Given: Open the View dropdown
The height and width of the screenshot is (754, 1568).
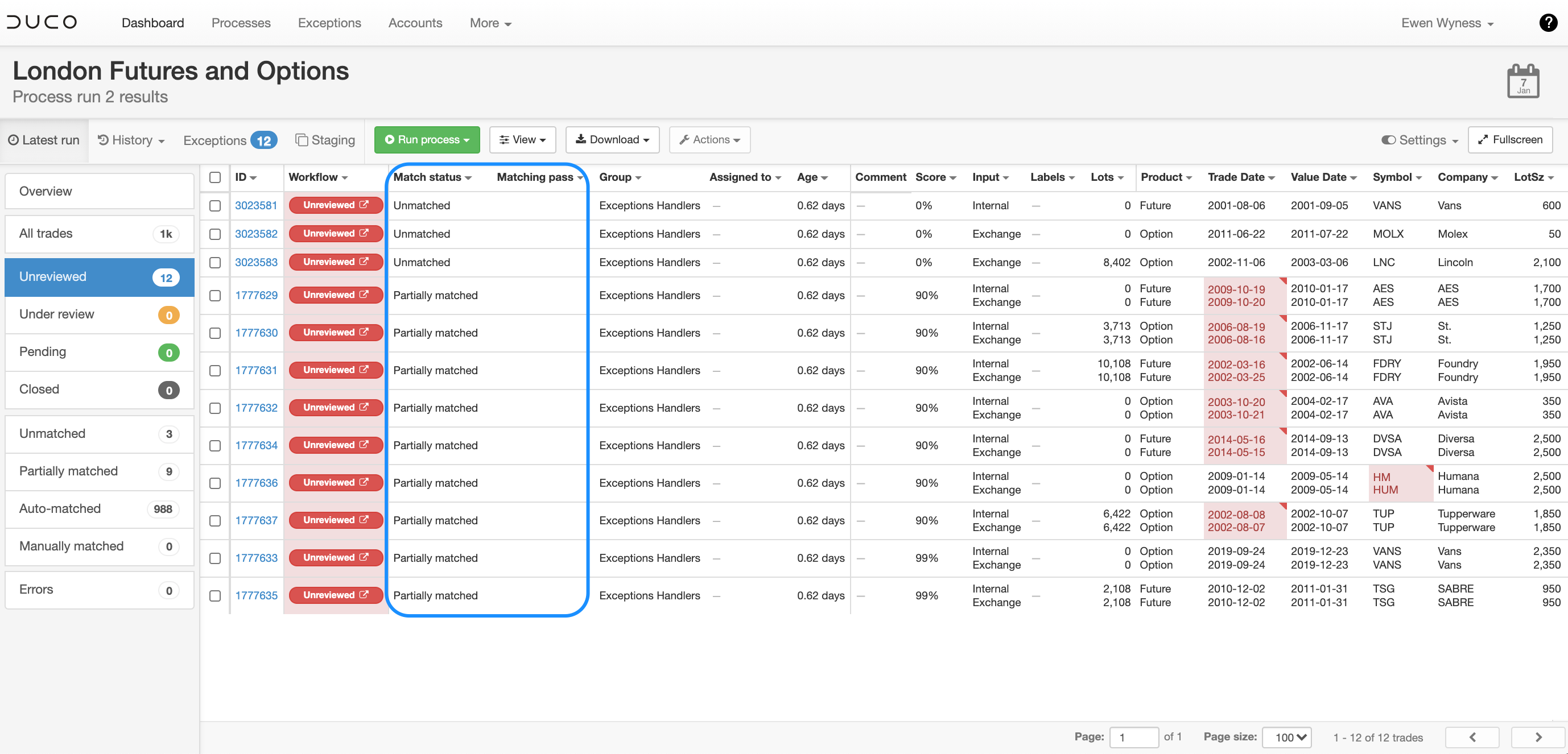Looking at the screenshot, I should coord(522,140).
